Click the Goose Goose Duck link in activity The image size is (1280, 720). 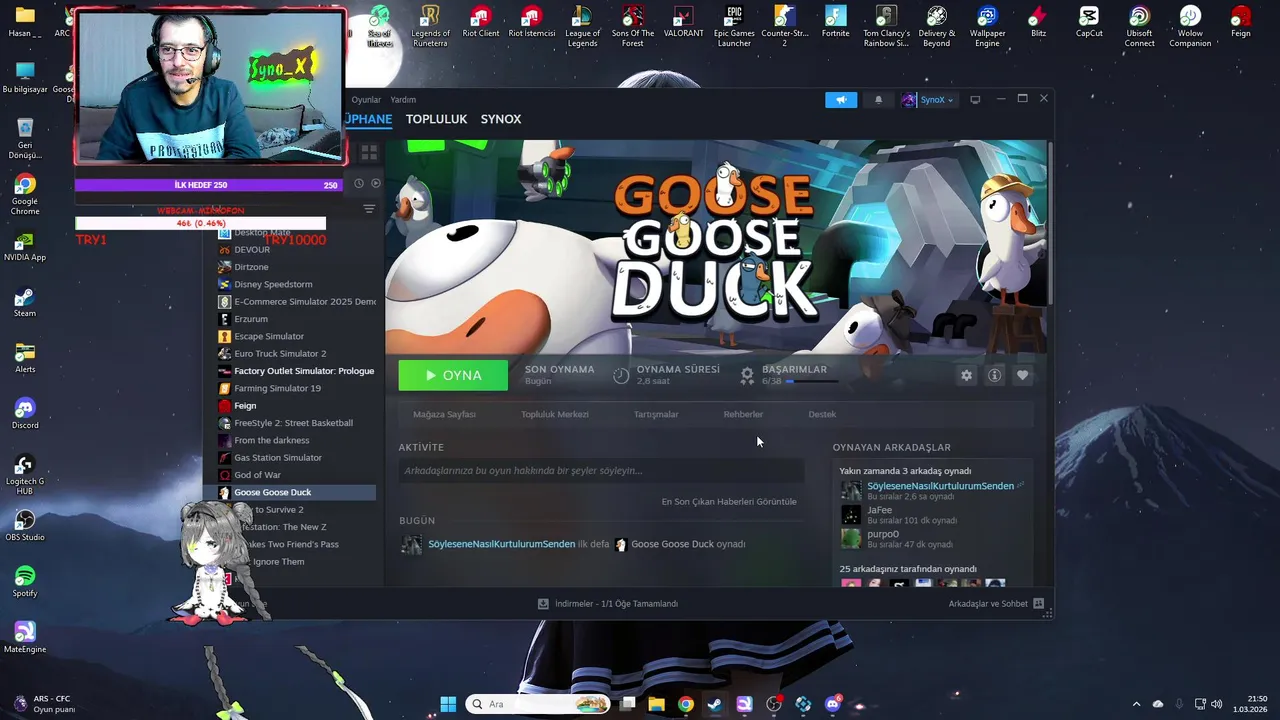672,544
